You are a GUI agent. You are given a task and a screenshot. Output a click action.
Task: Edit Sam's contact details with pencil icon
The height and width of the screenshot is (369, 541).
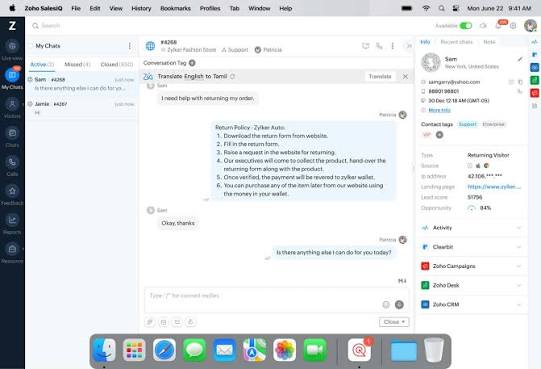click(520, 59)
